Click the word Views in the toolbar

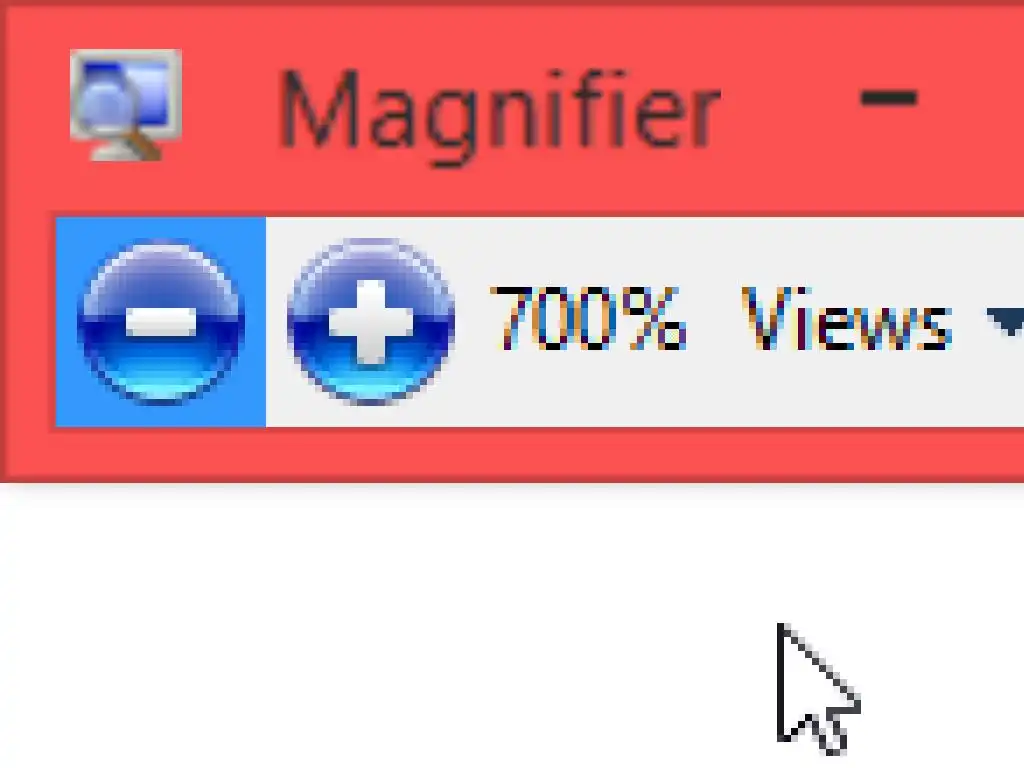[846, 319]
